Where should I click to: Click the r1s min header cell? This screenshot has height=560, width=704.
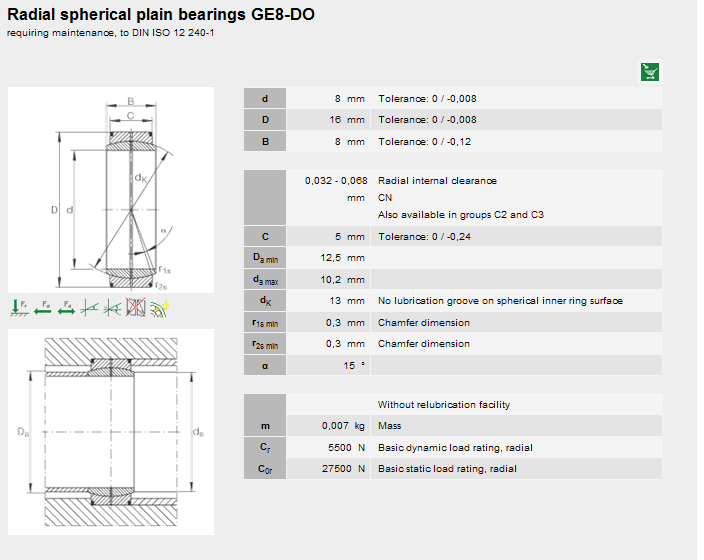[x=265, y=322]
